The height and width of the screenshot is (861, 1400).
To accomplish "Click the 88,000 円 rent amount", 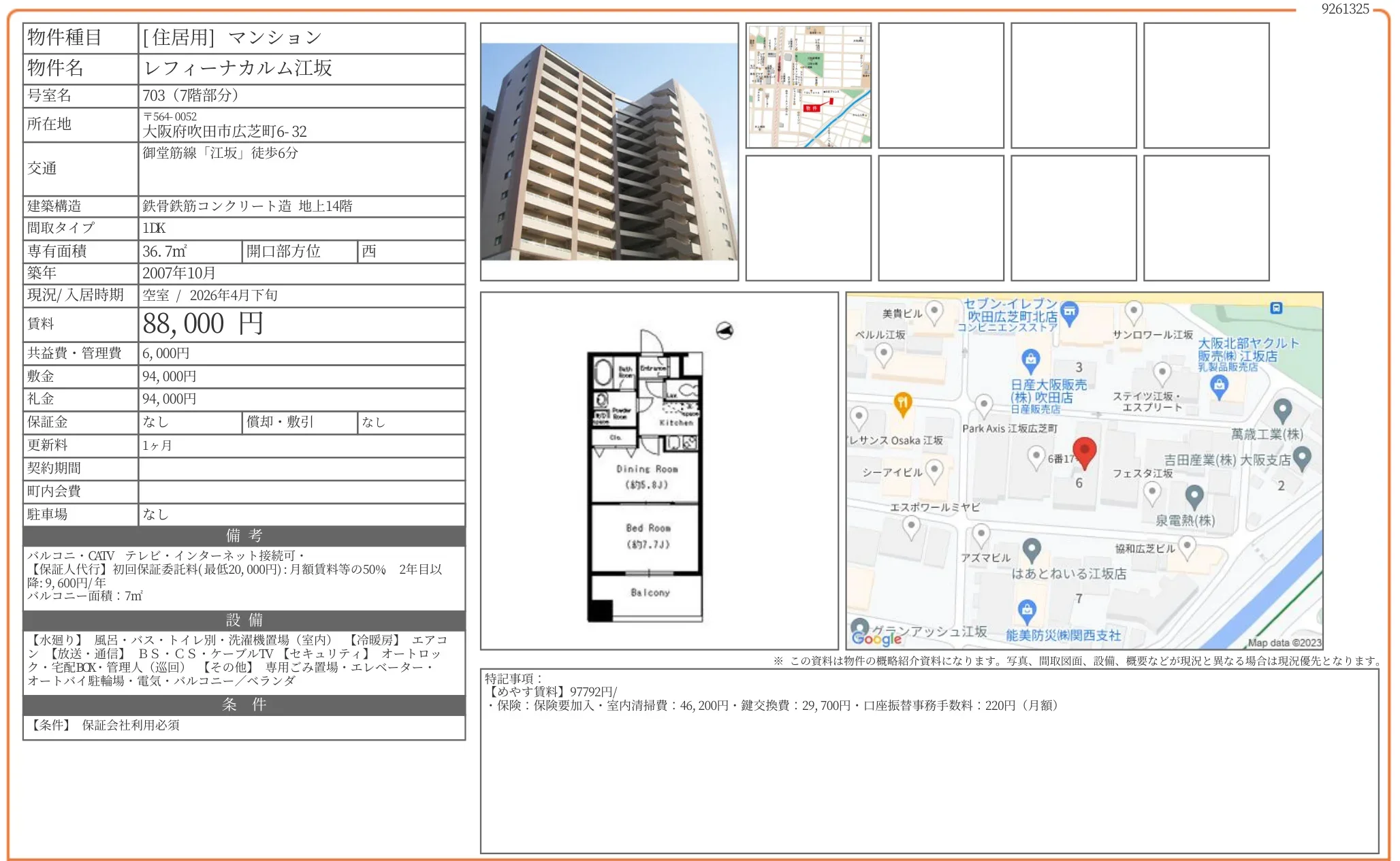I will (203, 324).
